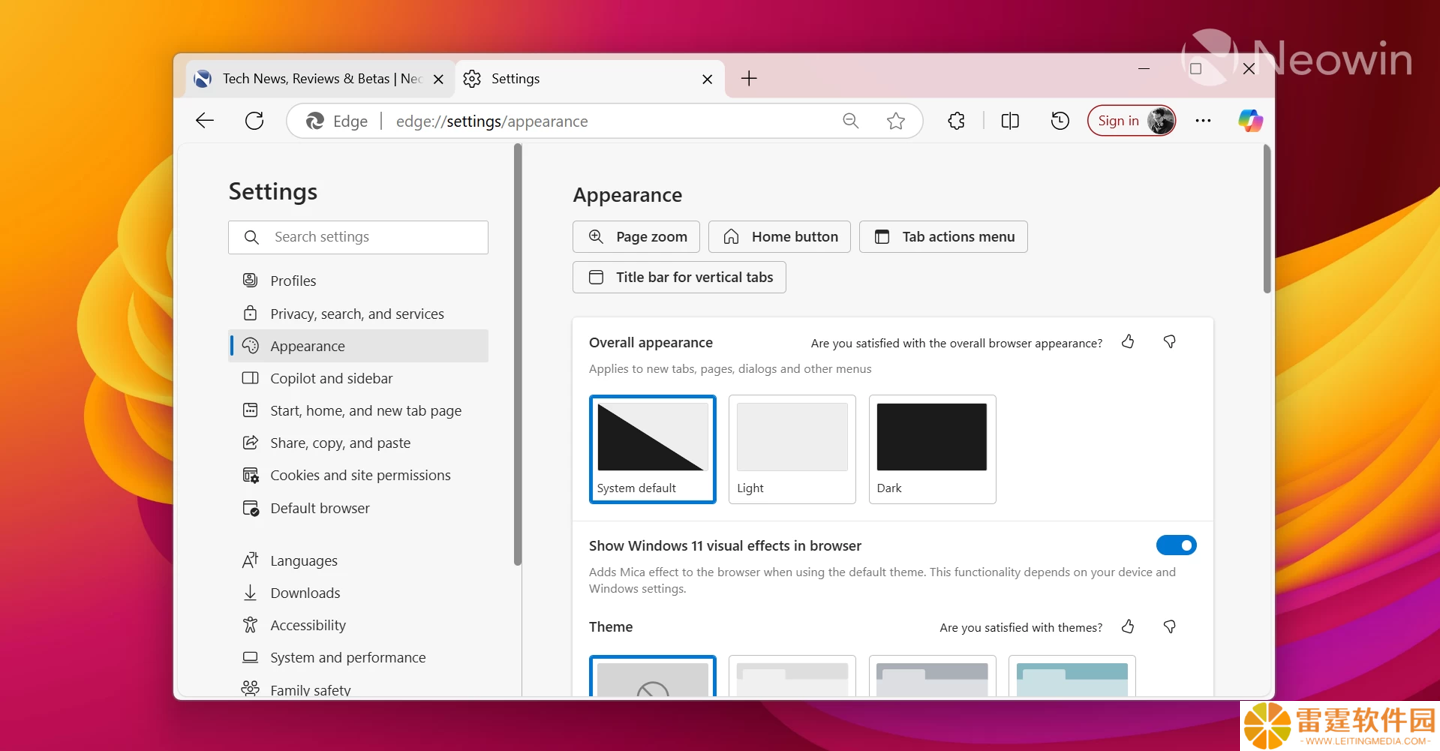Open Split screen icon in toolbar

(1010, 121)
